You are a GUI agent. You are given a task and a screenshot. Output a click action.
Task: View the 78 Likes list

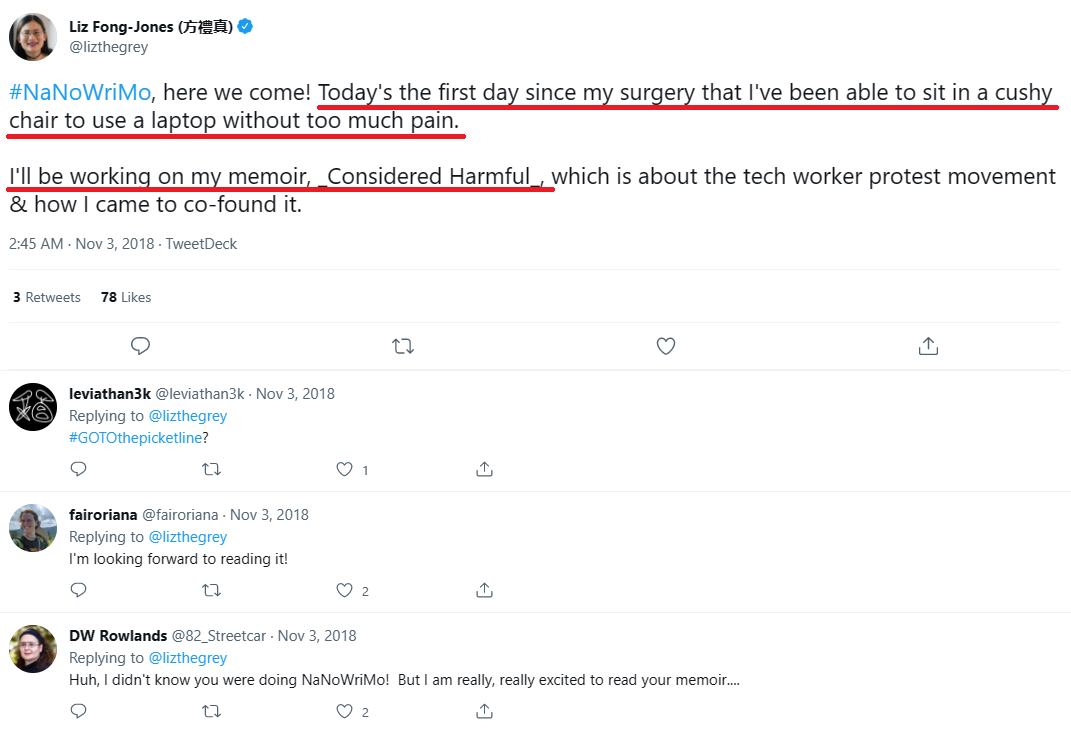126,297
